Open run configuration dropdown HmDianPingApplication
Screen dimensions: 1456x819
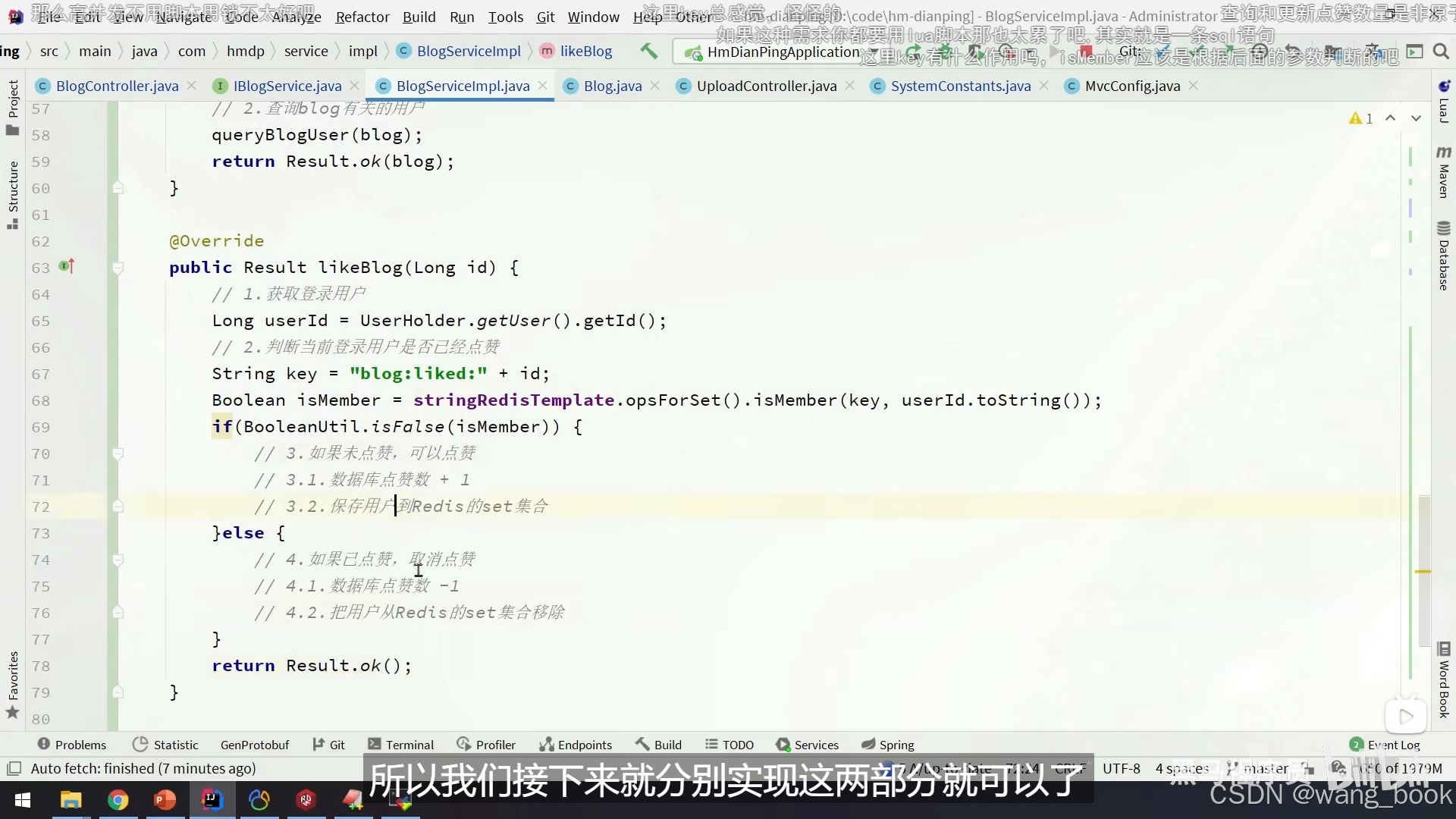point(781,52)
